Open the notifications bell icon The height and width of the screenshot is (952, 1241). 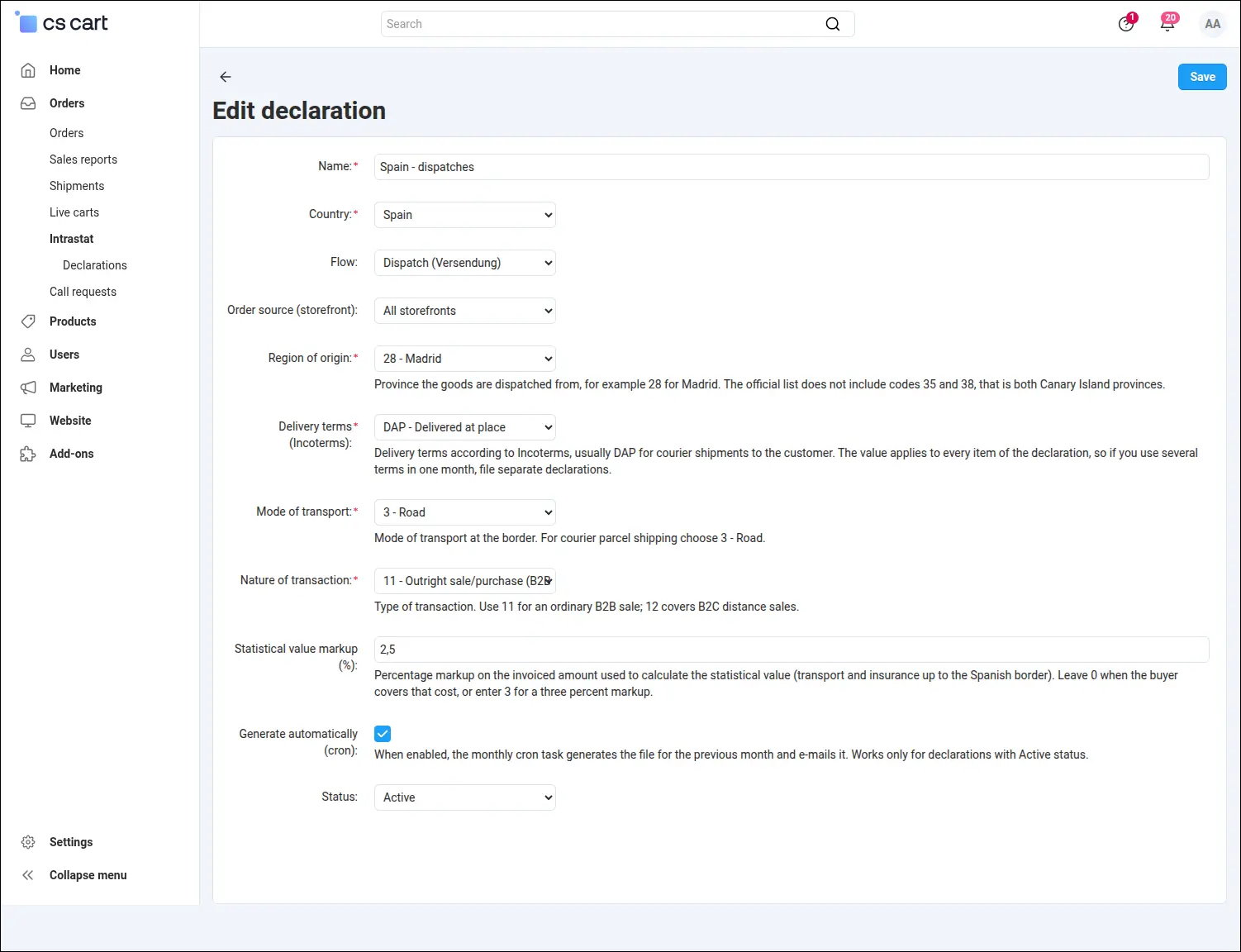tap(1167, 23)
